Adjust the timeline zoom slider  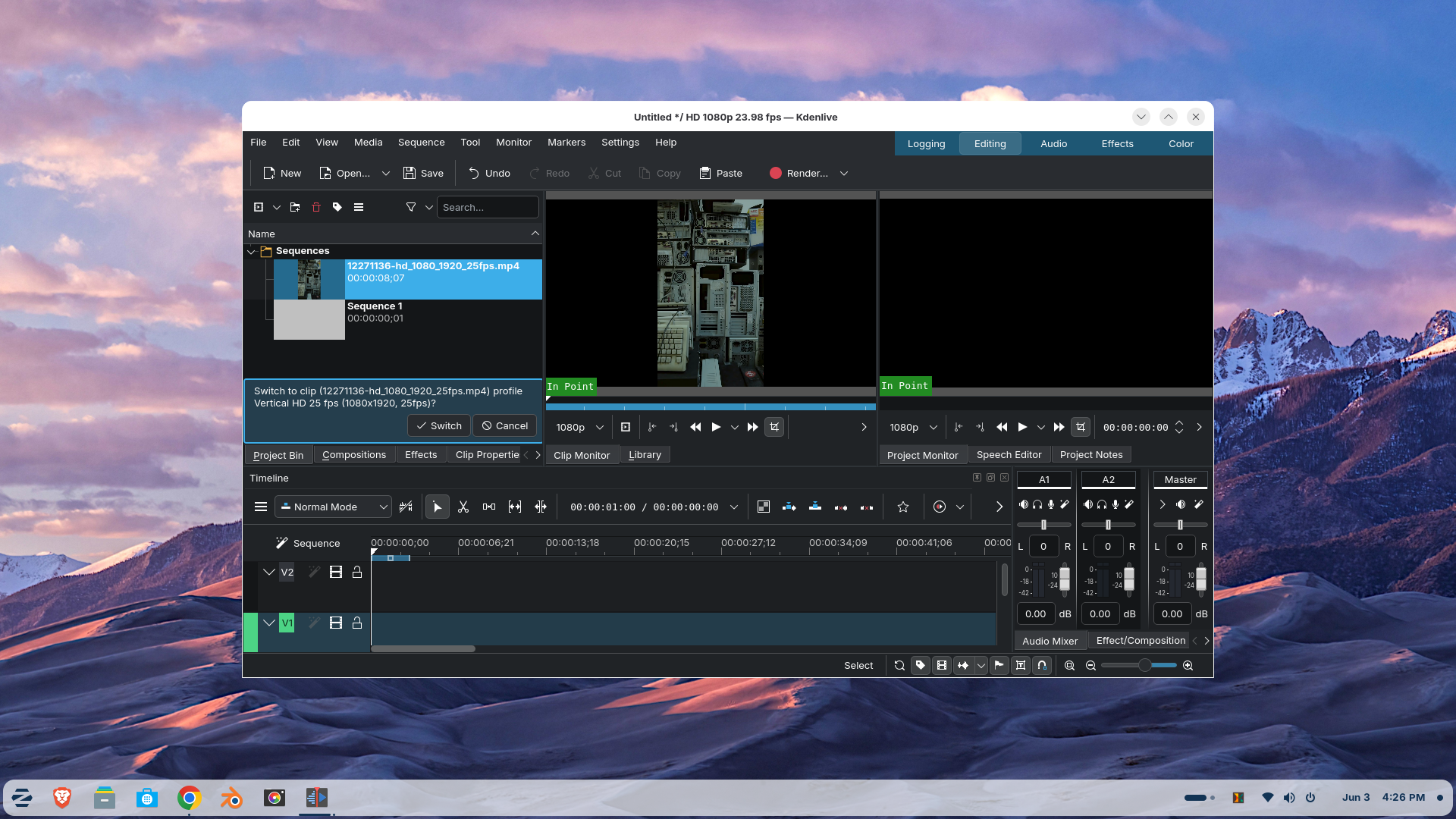(x=1139, y=665)
